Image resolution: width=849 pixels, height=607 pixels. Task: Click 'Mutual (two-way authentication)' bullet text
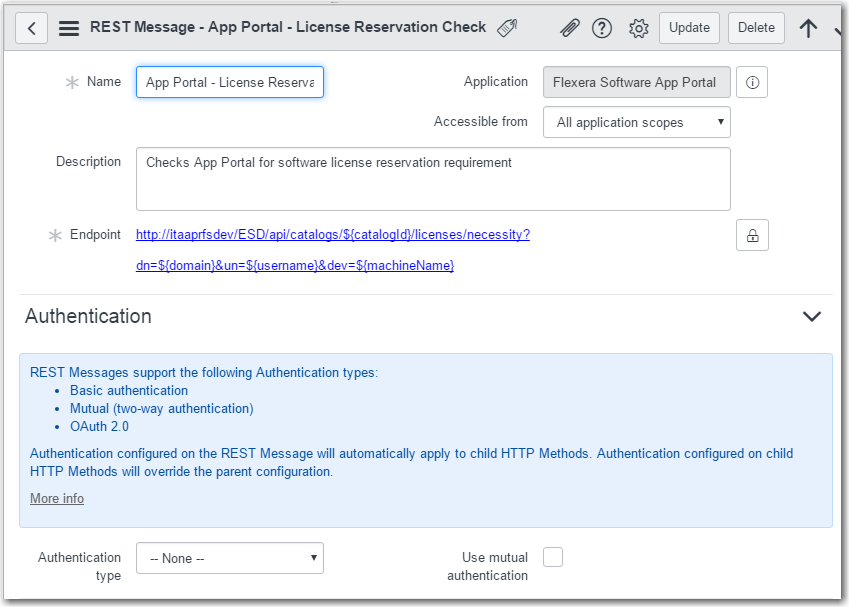[161, 408]
